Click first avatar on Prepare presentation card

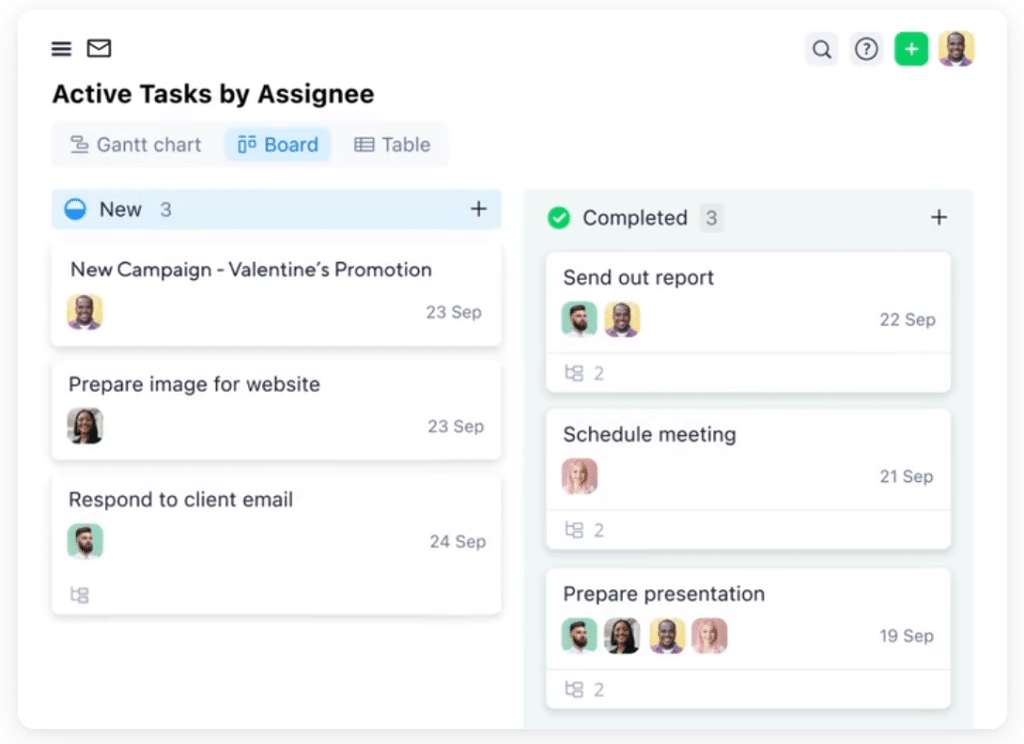point(579,636)
